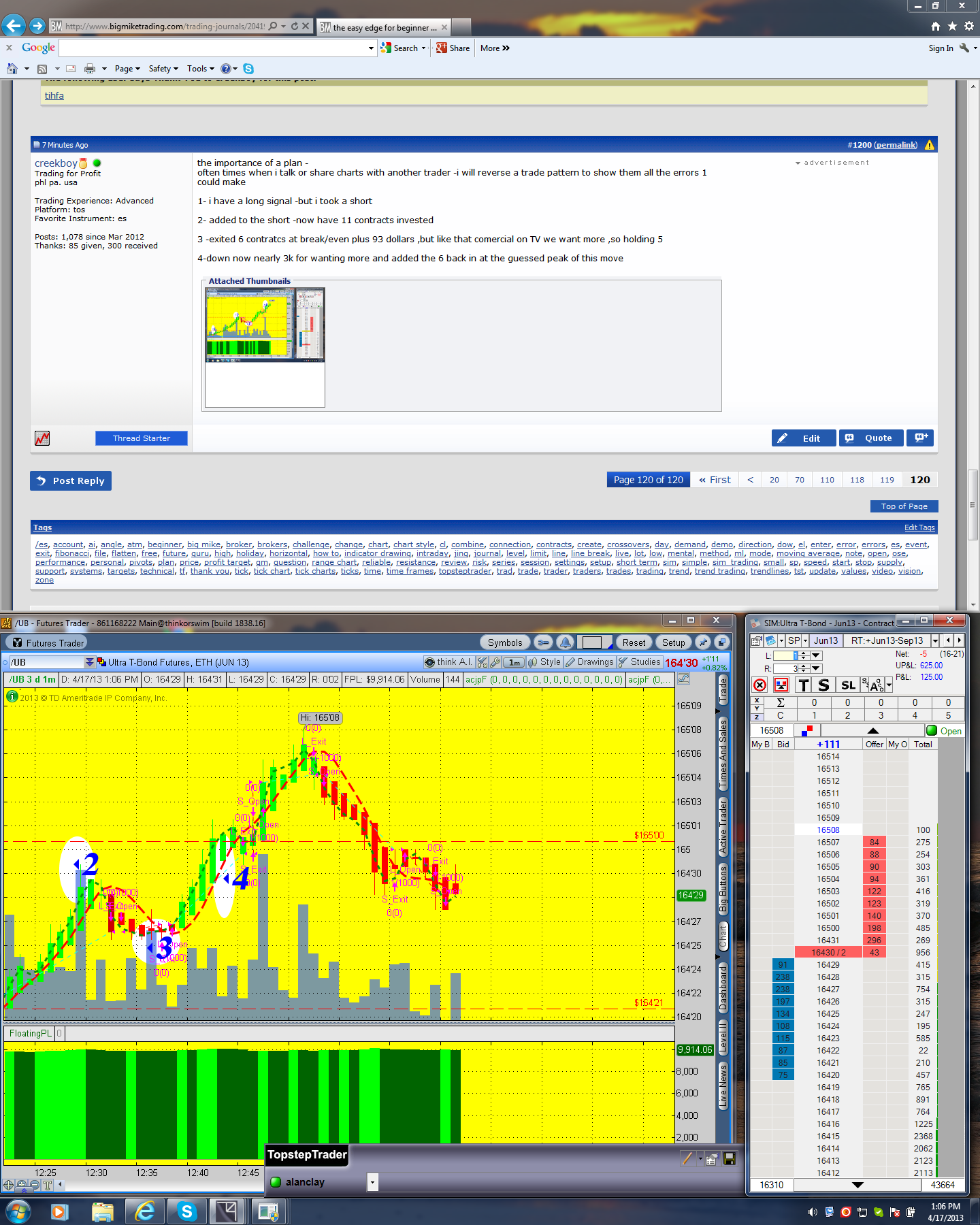Open the Drawings menu on chart toolbar
The image size is (980, 1225).
[589, 662]
